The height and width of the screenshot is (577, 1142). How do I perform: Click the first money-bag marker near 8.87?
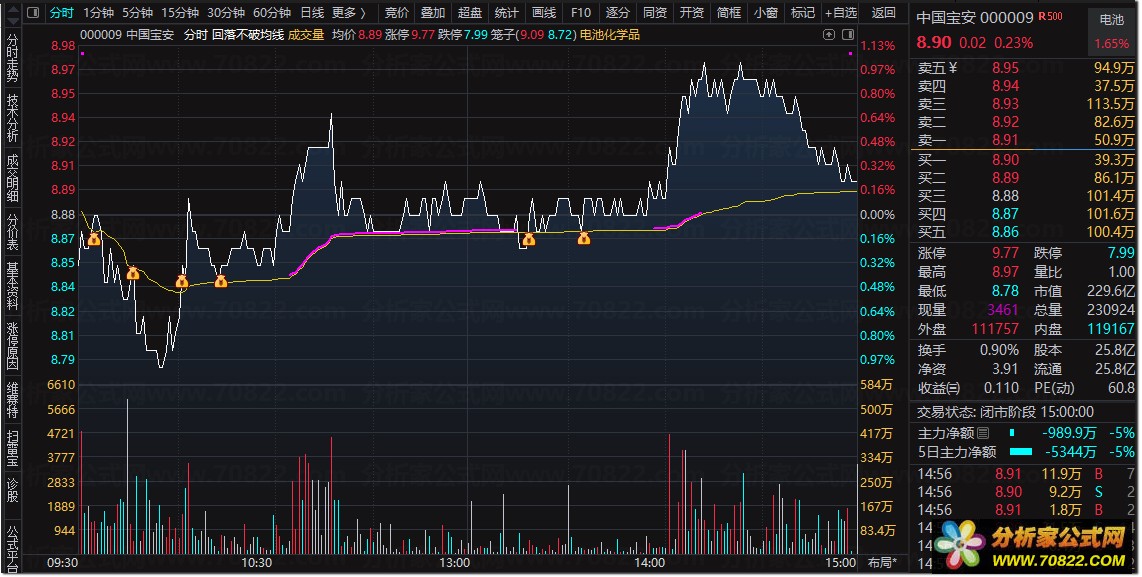[93, 238]
